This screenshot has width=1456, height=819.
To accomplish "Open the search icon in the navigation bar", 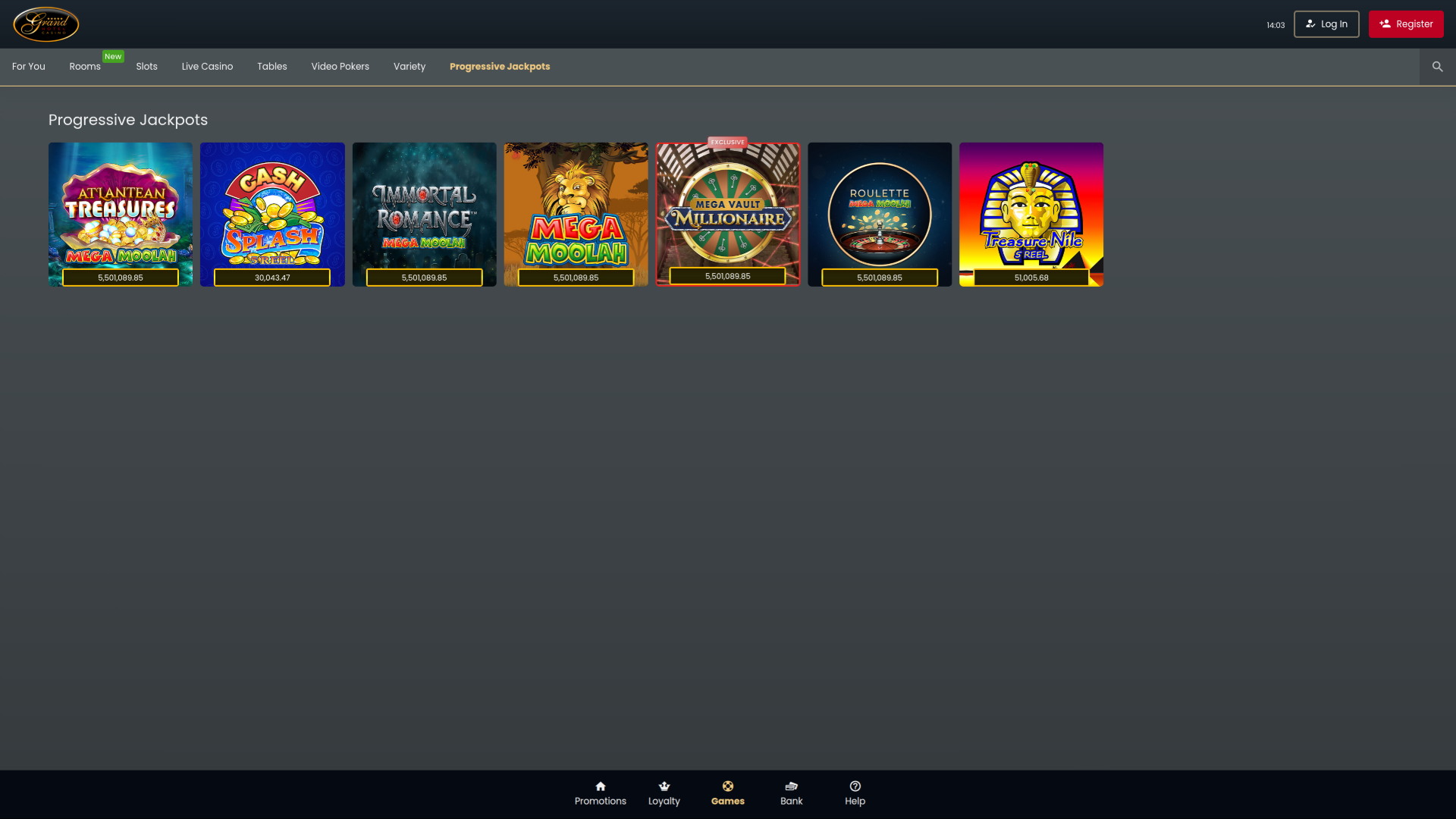I will 1437,66.
